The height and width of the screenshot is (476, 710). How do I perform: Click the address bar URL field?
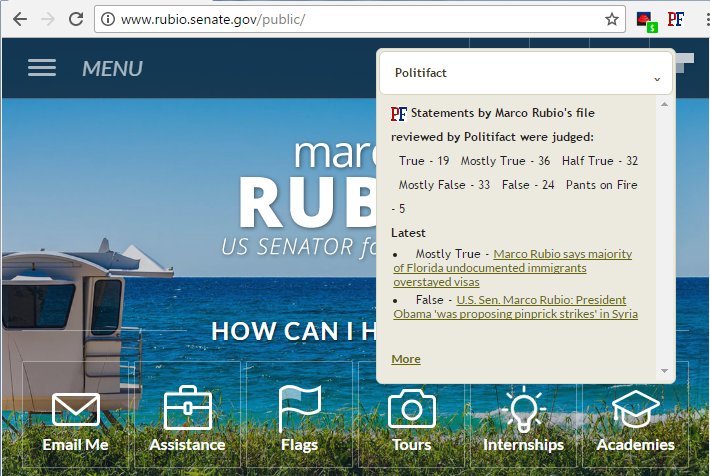[x=360, y=19]
